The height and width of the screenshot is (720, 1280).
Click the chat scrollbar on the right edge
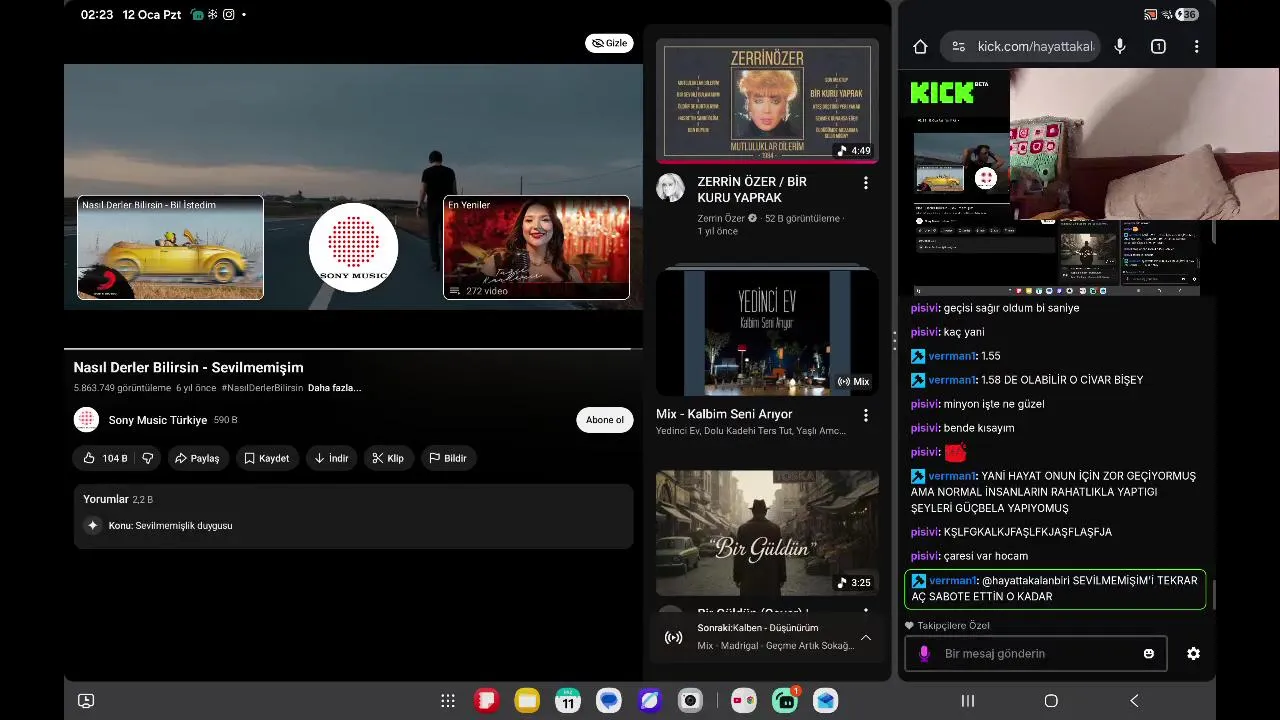(x=1213, y=594)
